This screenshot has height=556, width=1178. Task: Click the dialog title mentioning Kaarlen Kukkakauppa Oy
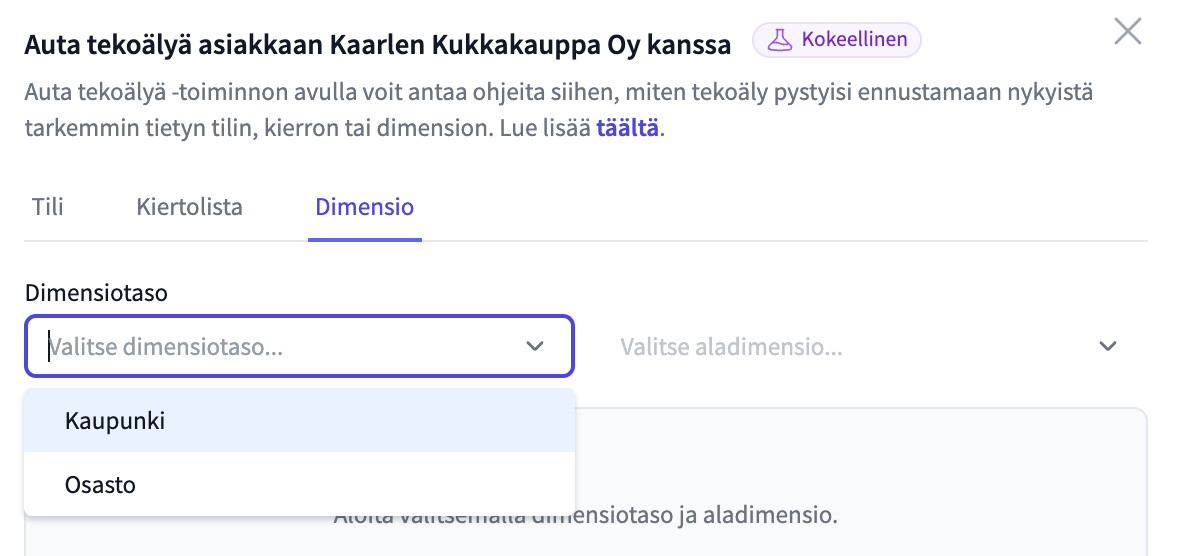click(x=377, y=45)
